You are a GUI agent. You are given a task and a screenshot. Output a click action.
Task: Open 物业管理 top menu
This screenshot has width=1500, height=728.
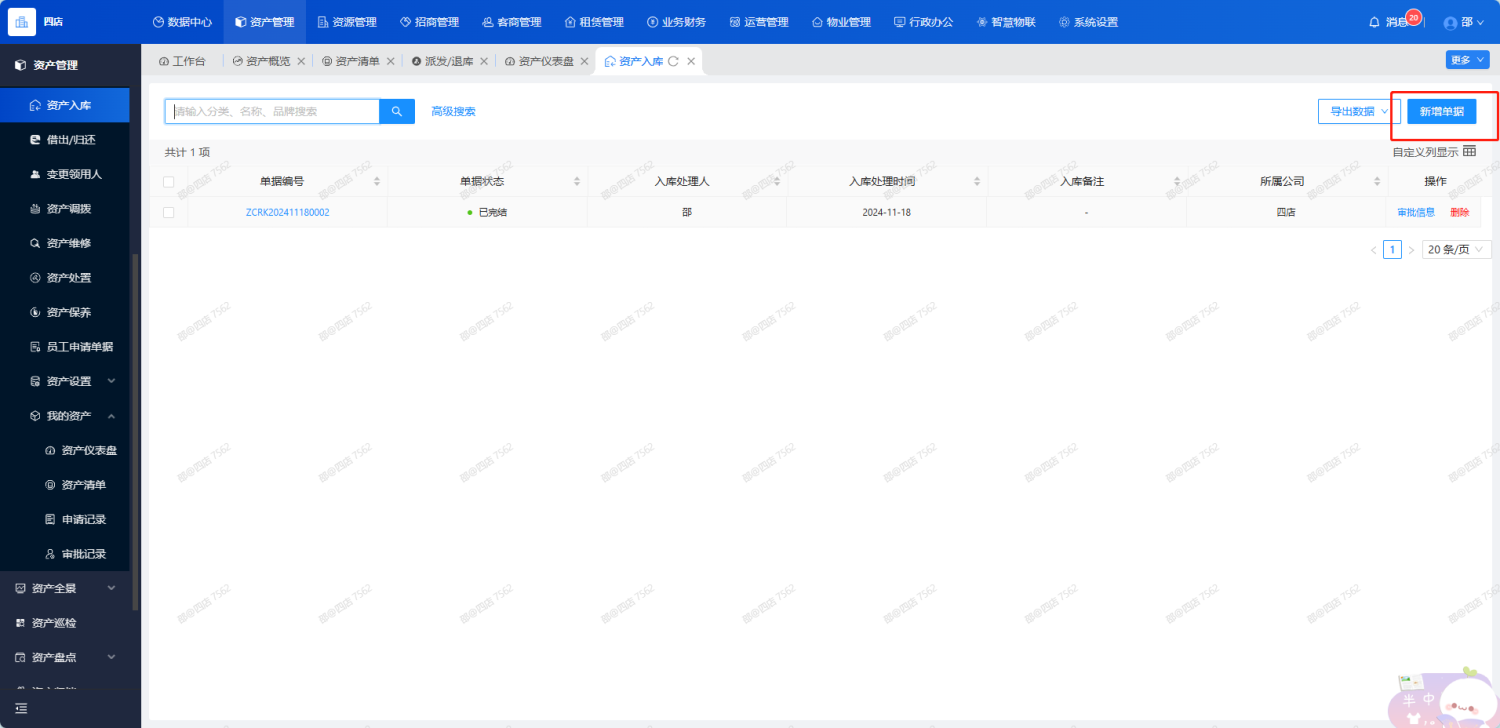841,22
